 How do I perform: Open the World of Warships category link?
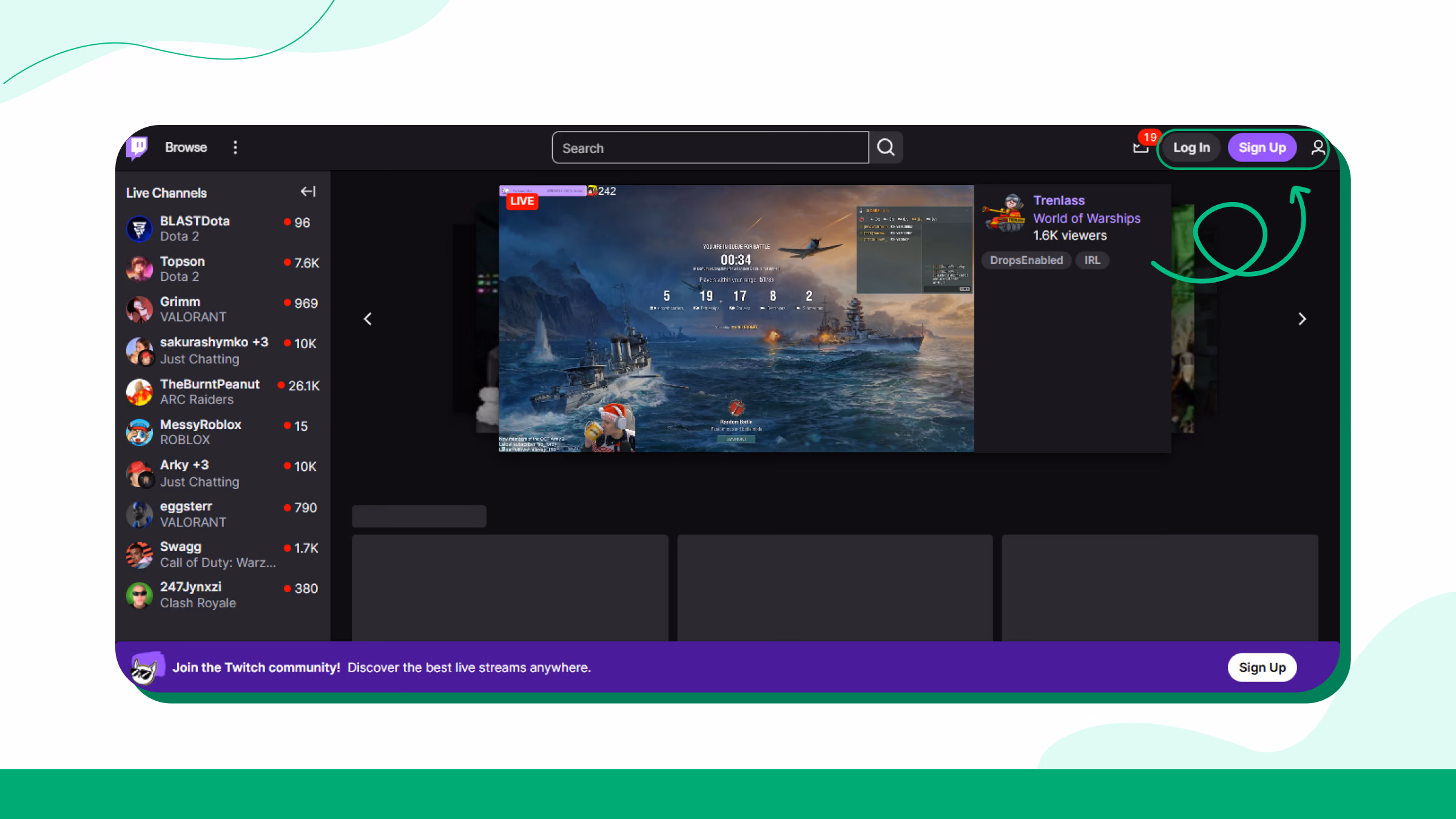point(1087,218)
